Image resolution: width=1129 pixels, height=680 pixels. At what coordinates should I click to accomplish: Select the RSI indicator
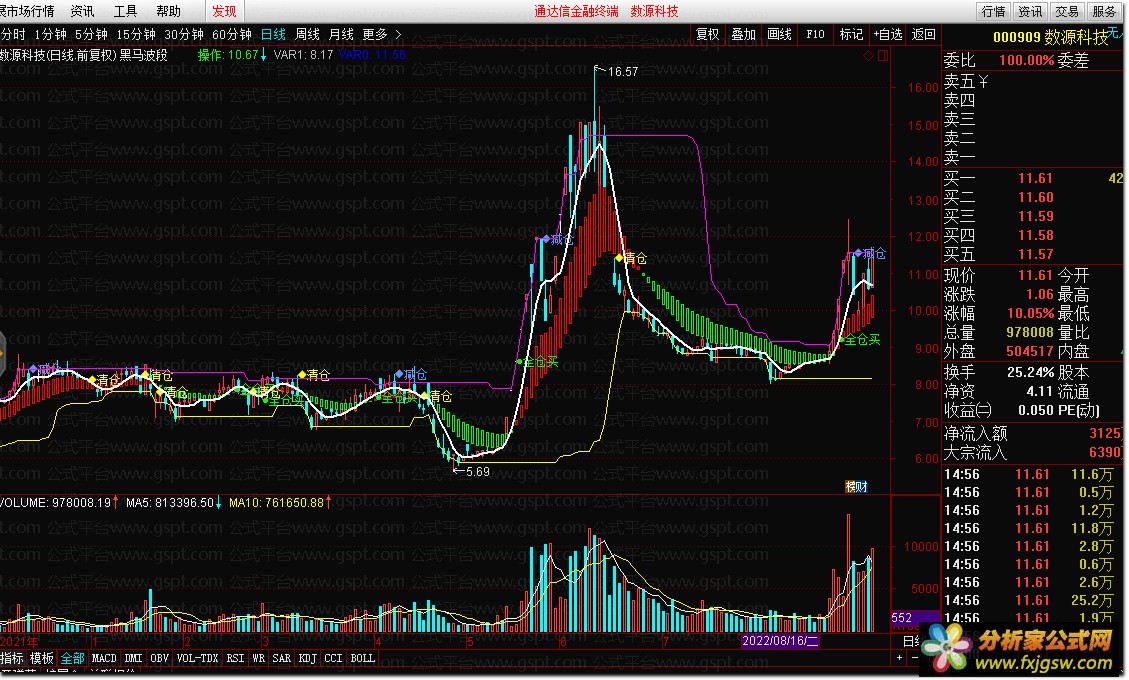235,658
